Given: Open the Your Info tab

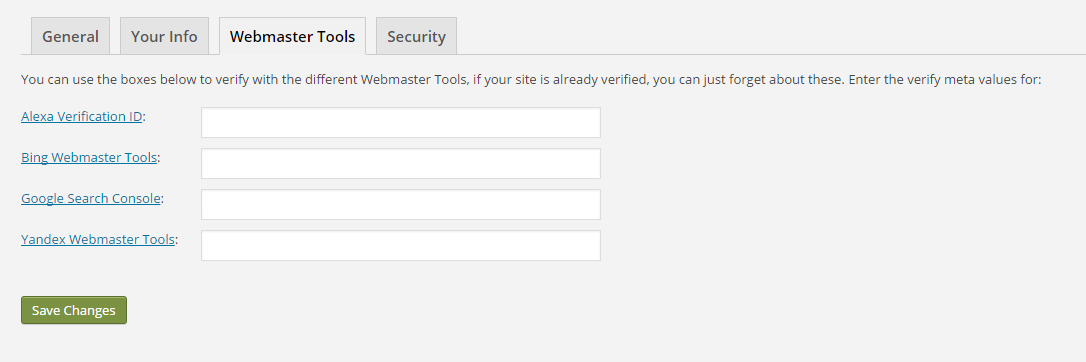Looking at the screenshot, I should point(164,36).
